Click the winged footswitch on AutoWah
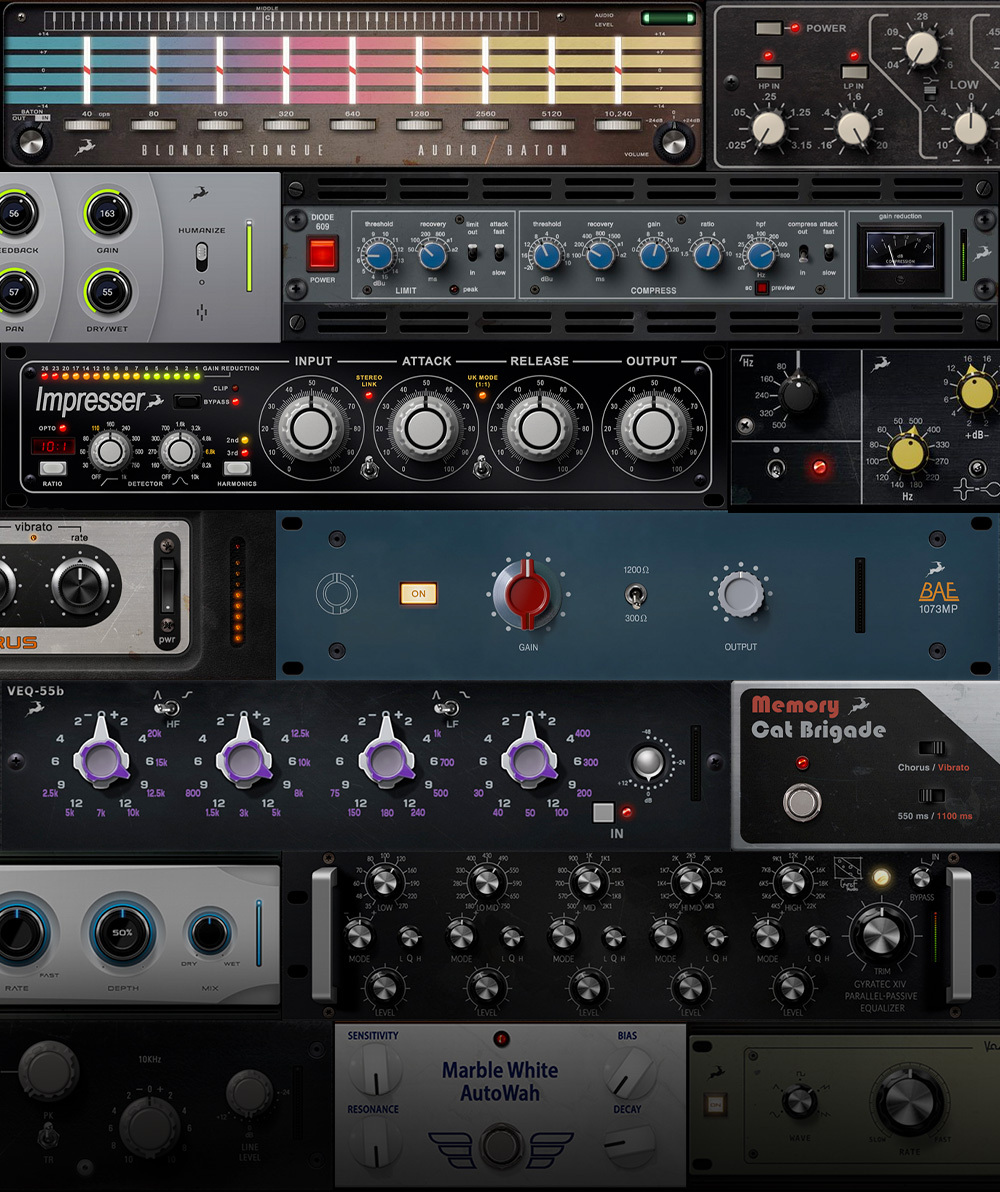Image resolution: width=1000 pixels, height=1192 pixels. pyautogui.click(x=500, y=1146)
